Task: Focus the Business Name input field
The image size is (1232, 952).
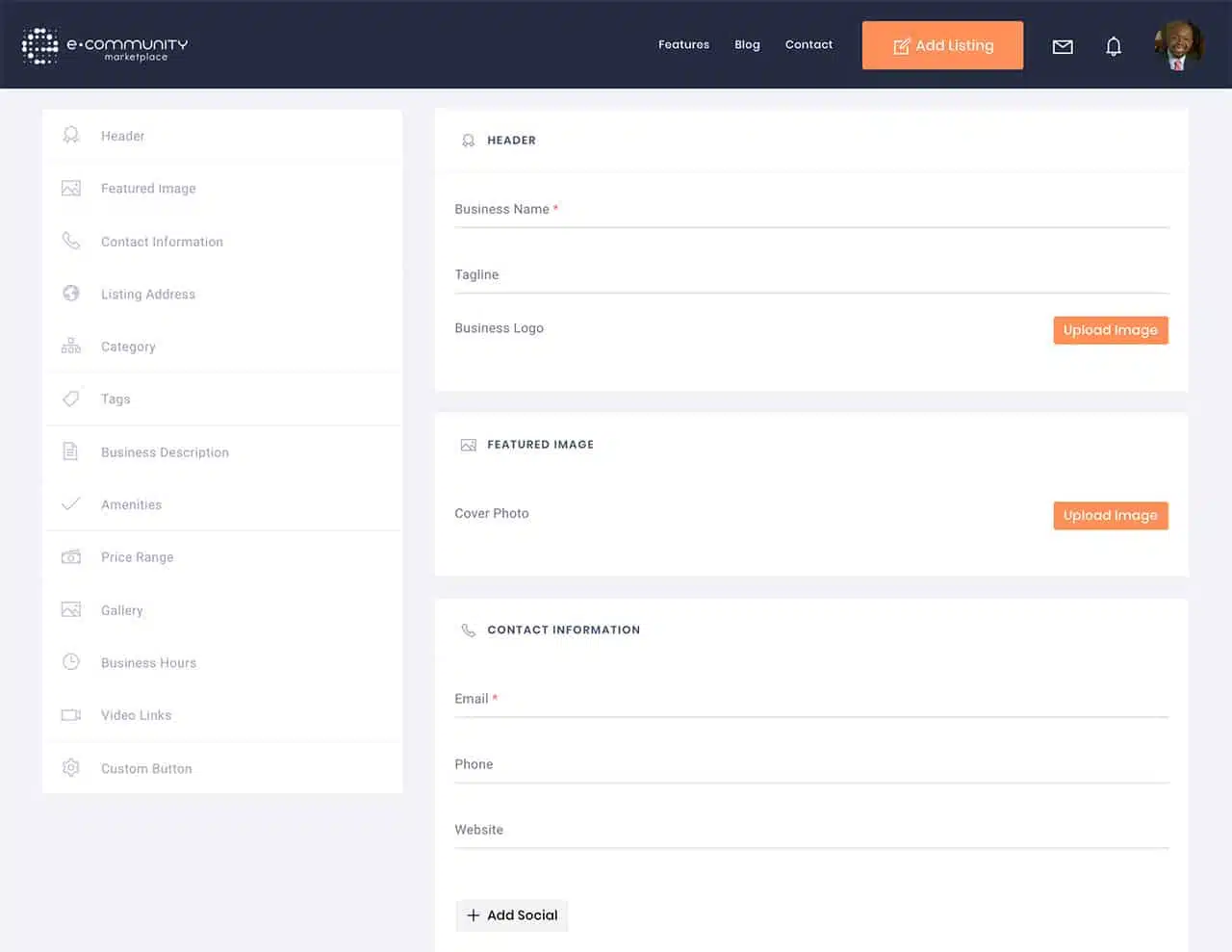Action: click(811, 210)
